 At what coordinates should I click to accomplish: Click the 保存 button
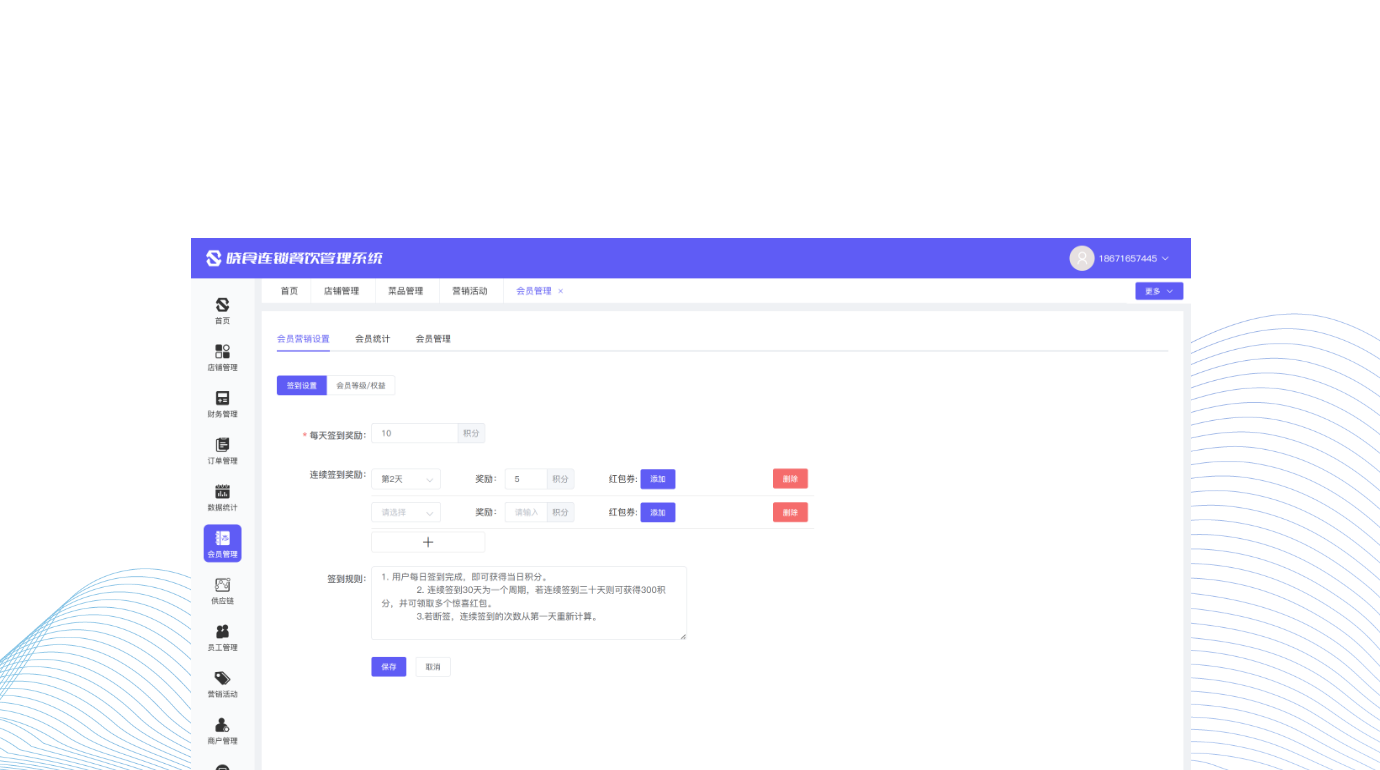(x=388, y=667)
